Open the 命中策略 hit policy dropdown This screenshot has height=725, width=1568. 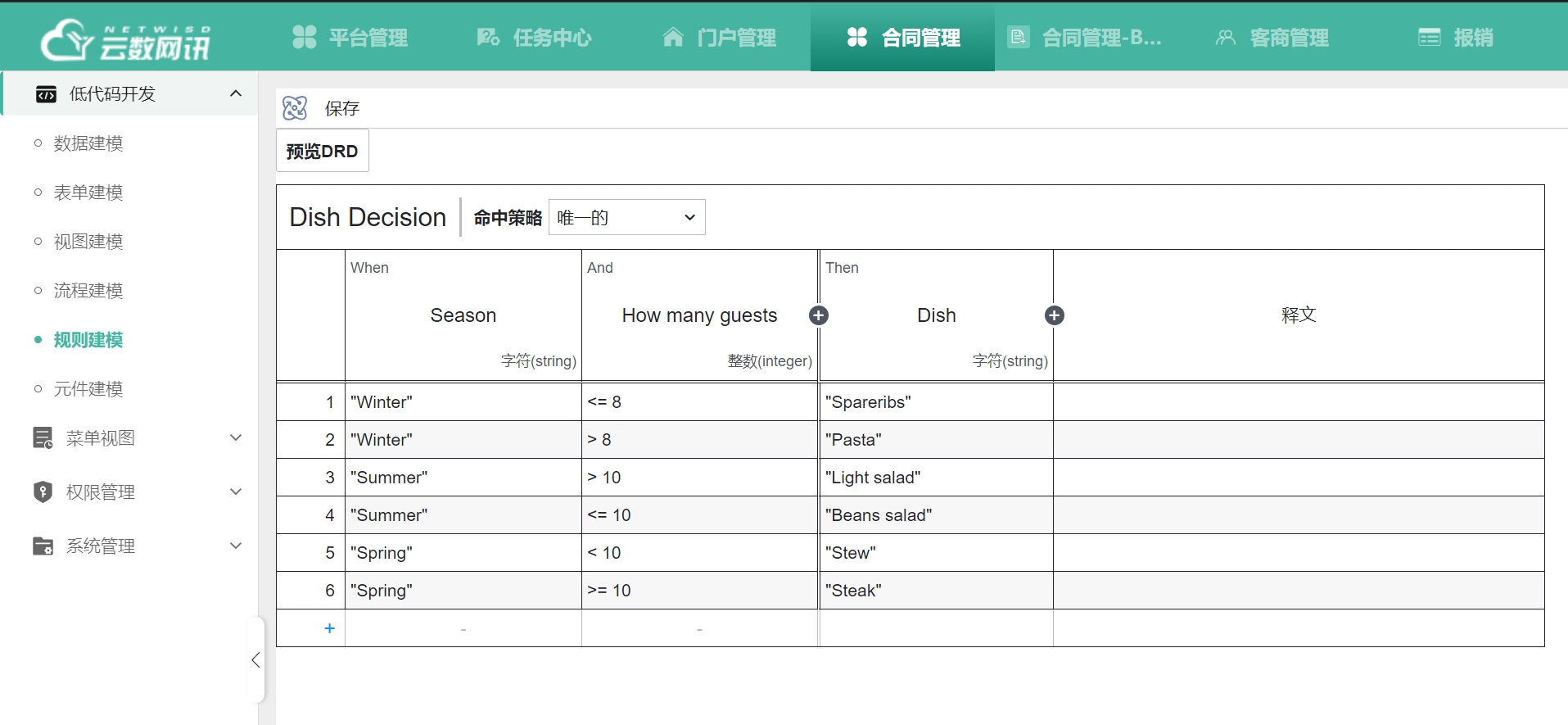pos(626,217)
